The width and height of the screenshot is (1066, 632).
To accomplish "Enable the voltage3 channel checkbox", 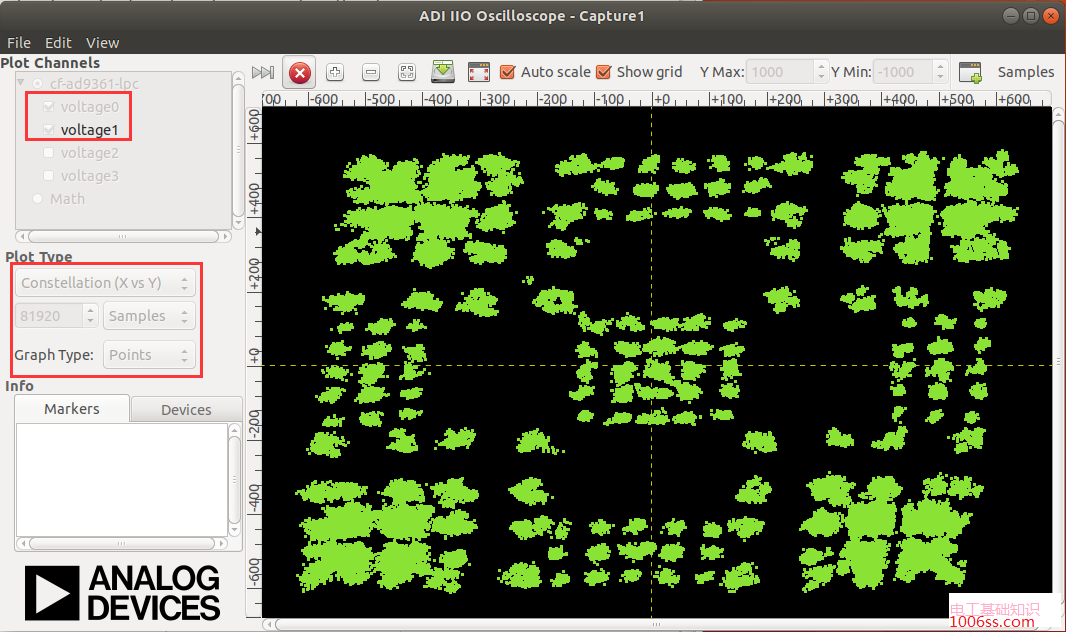I will click(48, 175).
